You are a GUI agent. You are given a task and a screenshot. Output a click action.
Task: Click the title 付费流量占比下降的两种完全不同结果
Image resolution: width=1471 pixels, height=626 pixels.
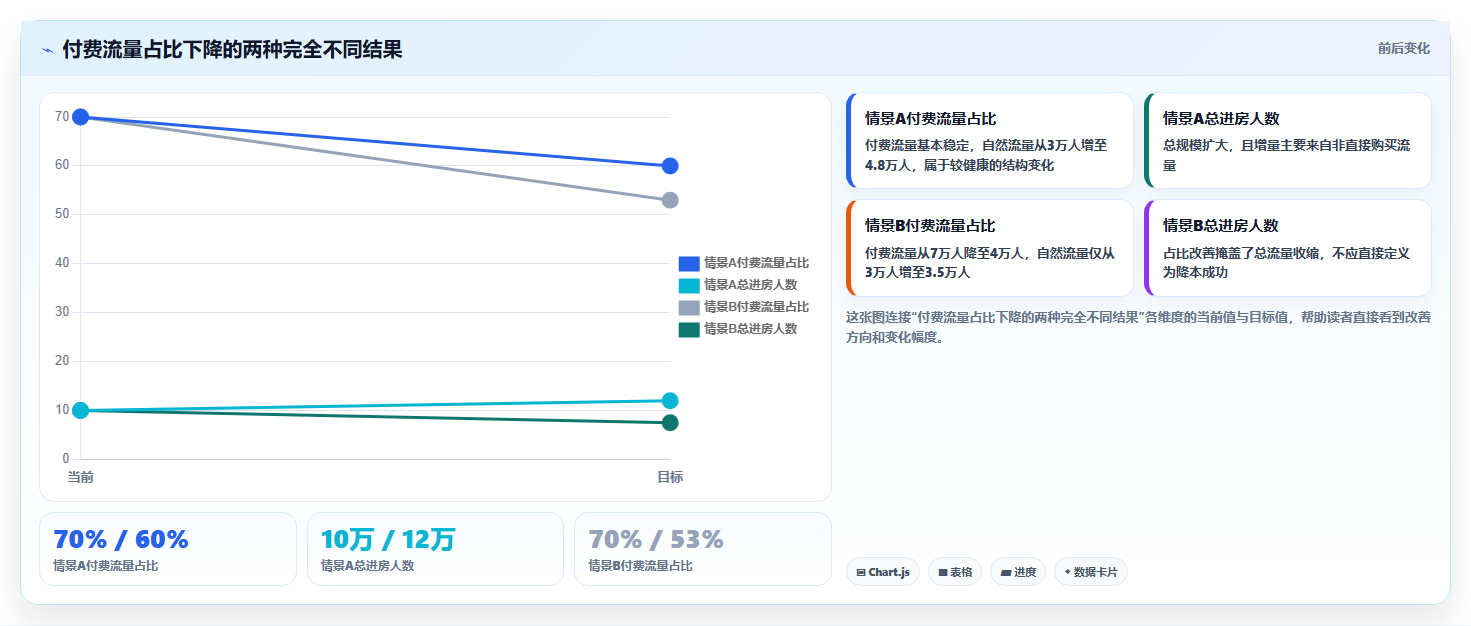[232, 49]
